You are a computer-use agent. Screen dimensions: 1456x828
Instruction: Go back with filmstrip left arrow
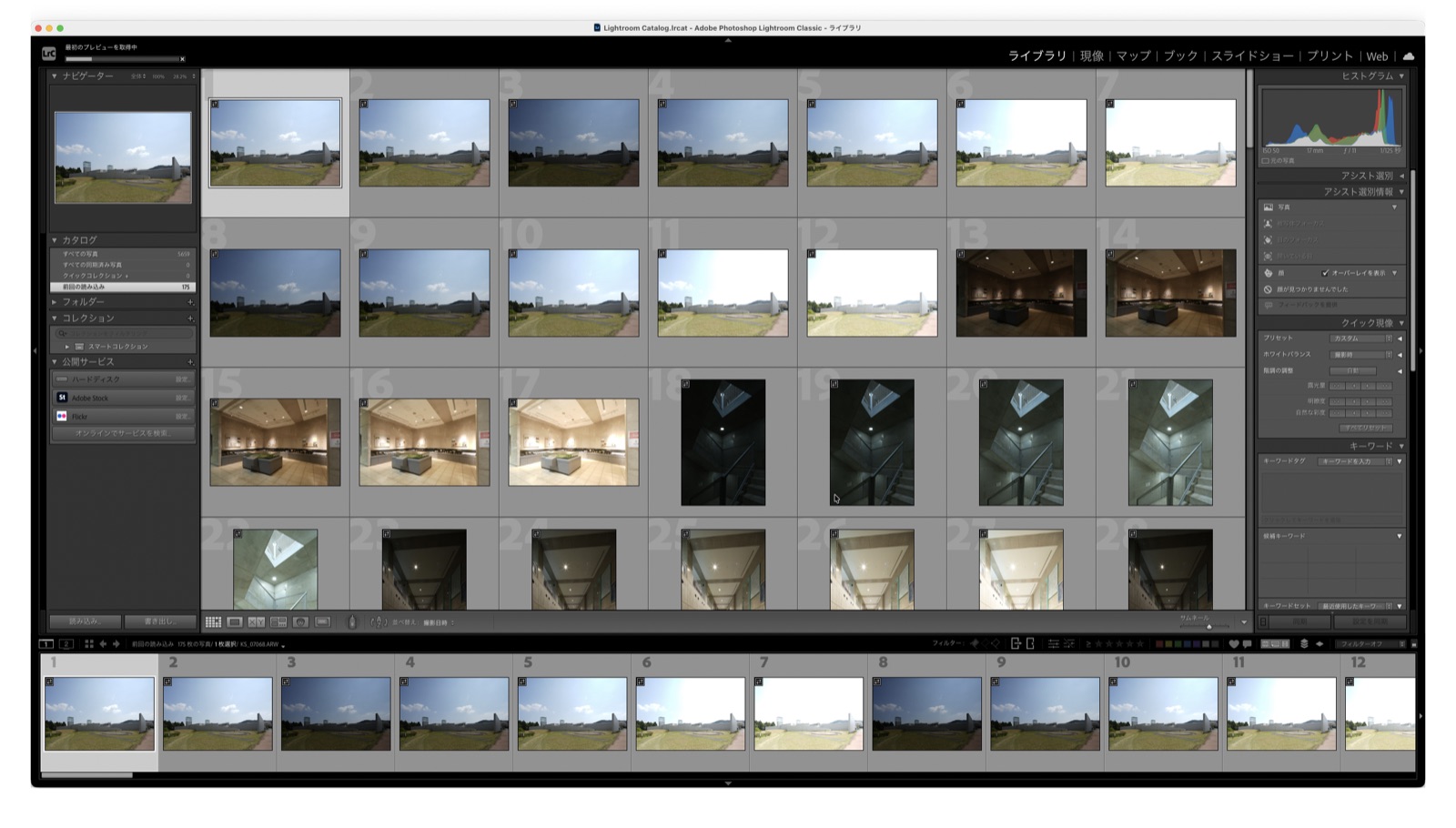click(x=103, y=643)
